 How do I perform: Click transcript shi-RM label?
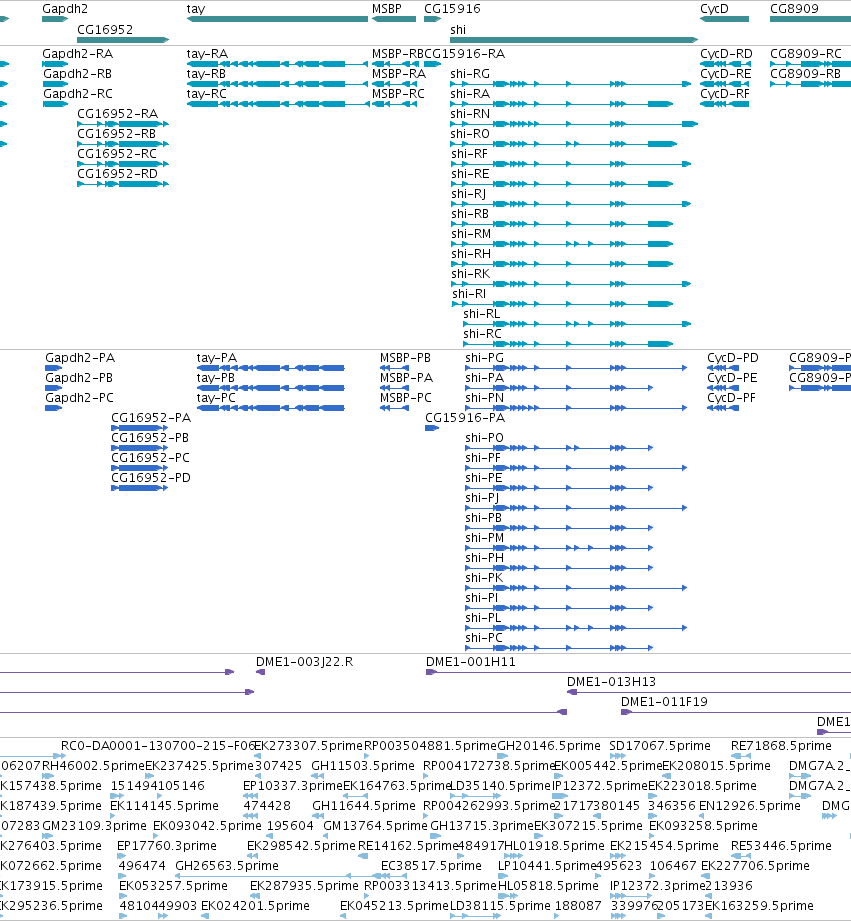click(471, 233)
